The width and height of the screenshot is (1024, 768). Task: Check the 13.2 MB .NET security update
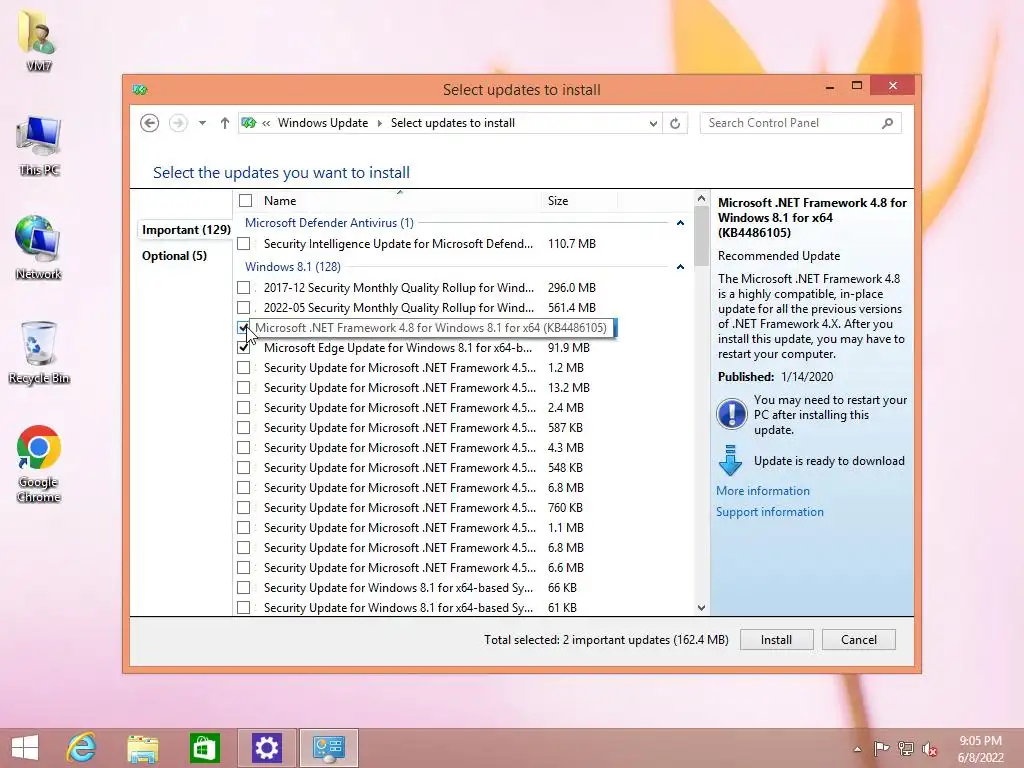244,387
